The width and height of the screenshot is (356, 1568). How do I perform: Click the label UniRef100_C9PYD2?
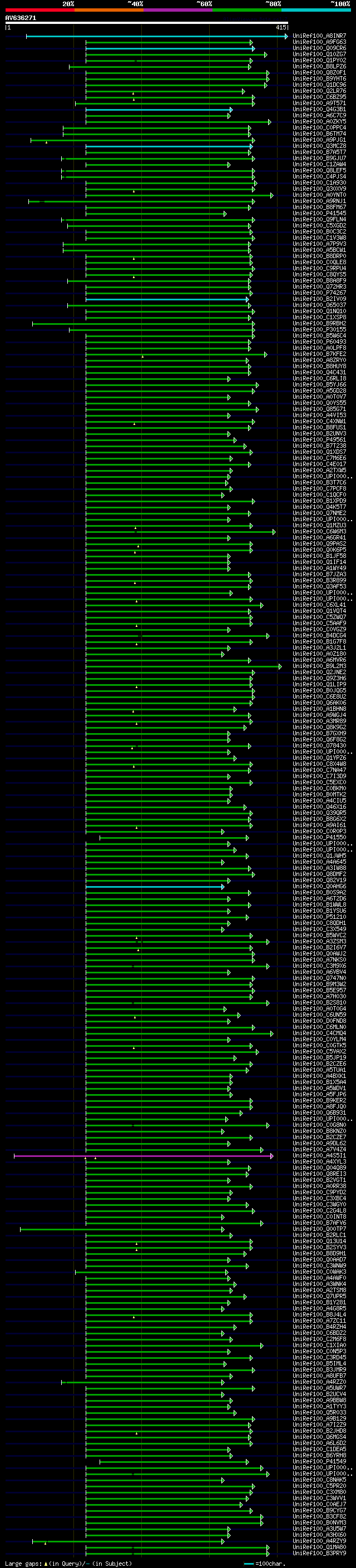pos(319,1192)
